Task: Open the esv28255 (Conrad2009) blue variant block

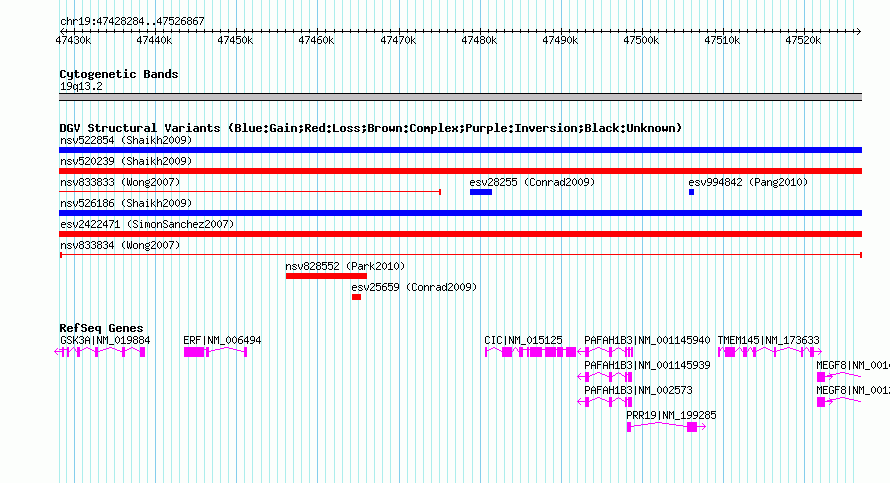Action: [x=481, y=192]
